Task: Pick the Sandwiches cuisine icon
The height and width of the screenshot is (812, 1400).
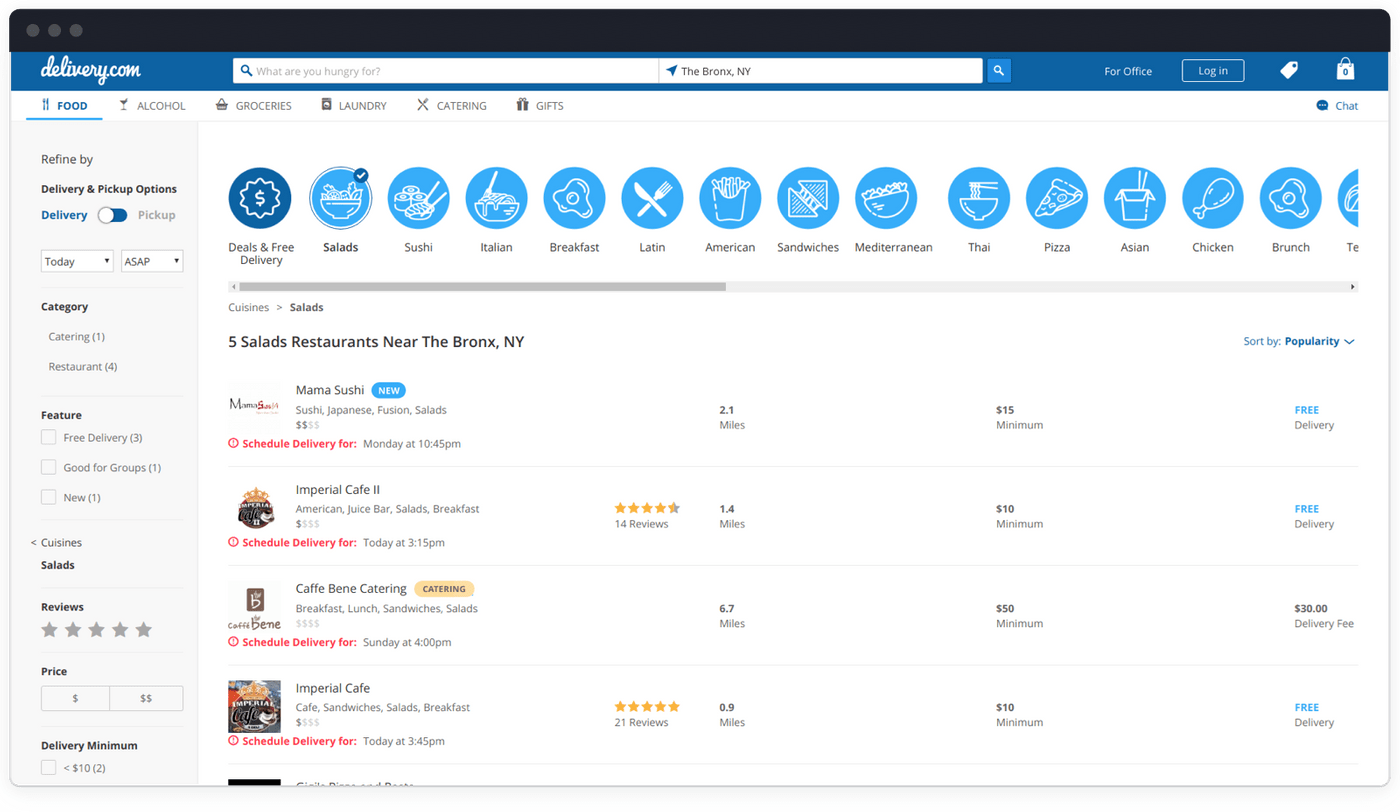Action: pos(808,198)
